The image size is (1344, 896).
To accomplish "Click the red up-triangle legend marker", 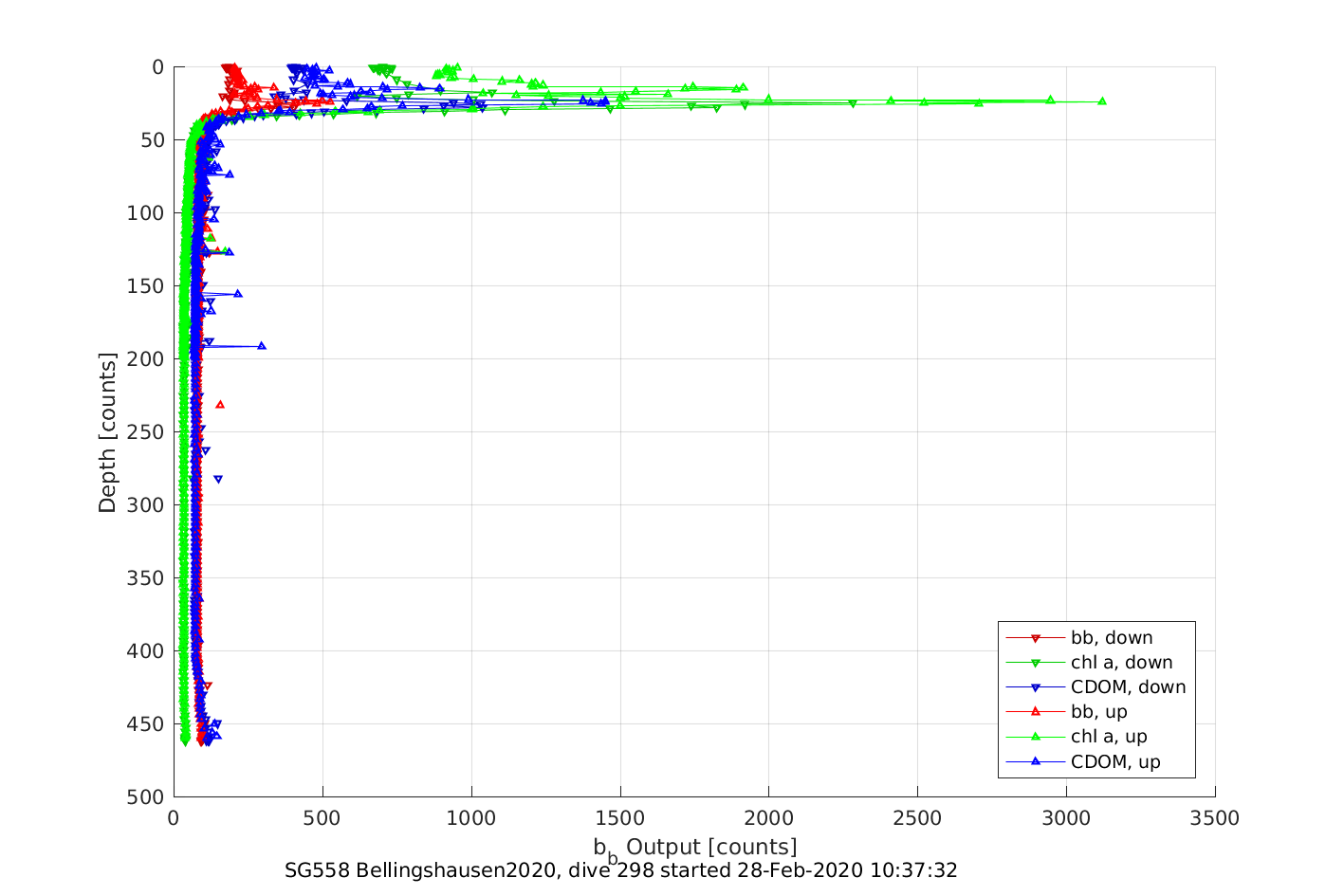I will coord(1036,711).
